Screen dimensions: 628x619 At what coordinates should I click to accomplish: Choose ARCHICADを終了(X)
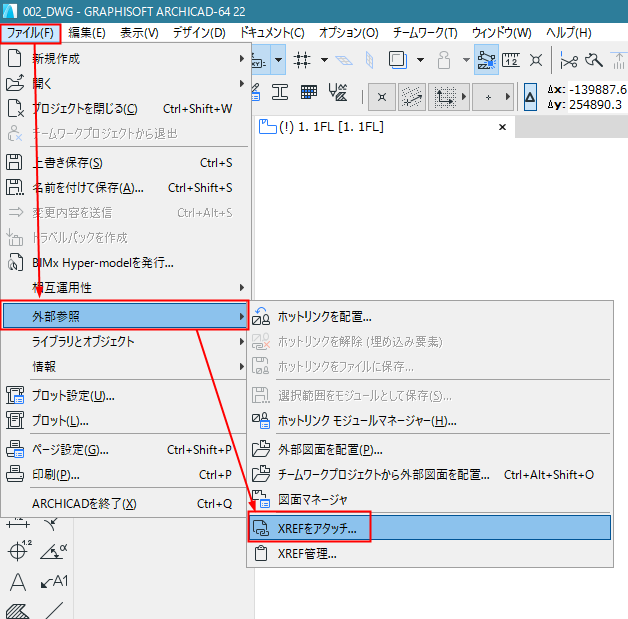point(125,504)
